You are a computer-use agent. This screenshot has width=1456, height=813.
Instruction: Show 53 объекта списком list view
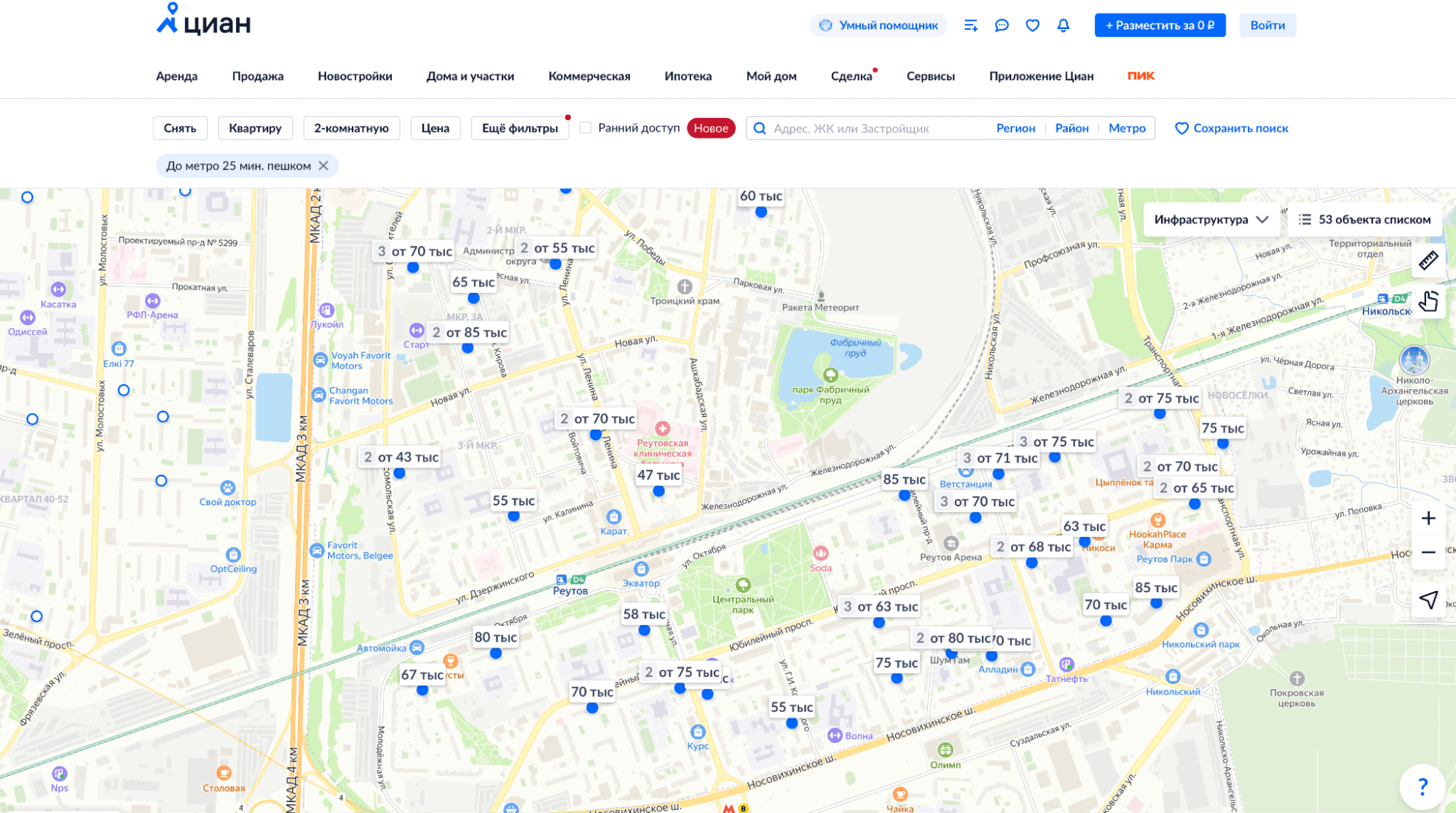point(1364,220)
